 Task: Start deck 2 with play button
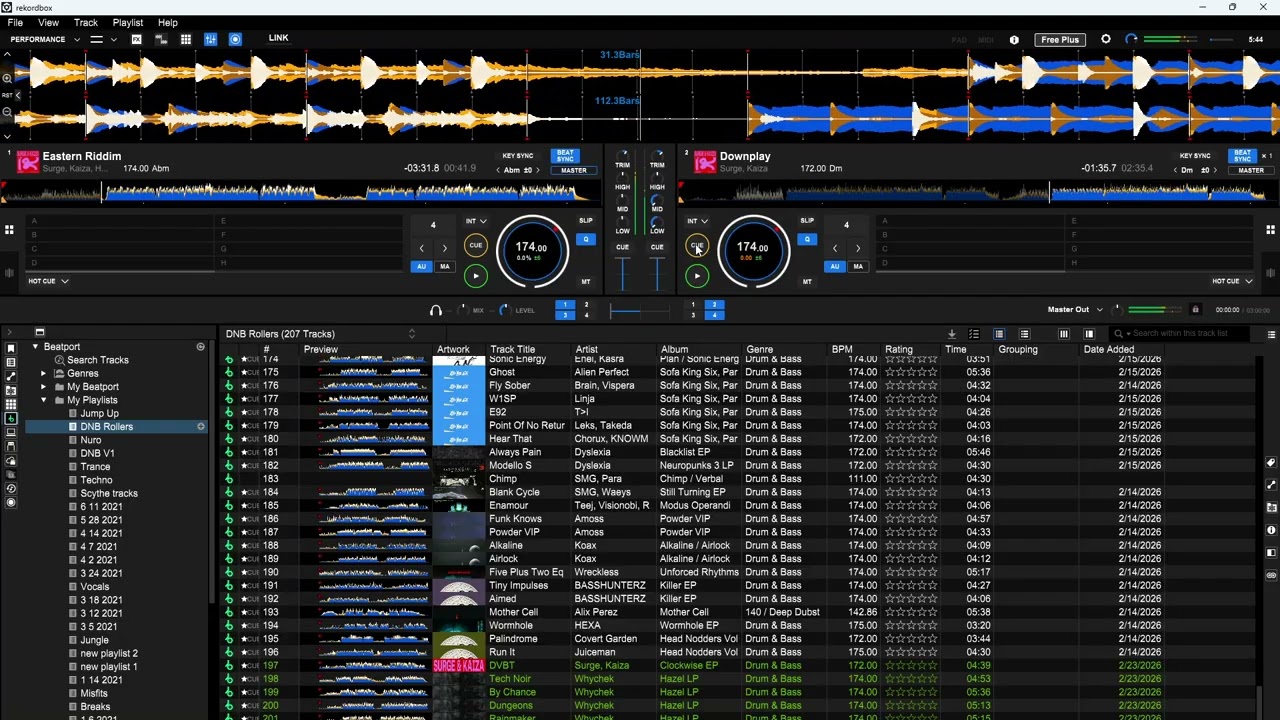(x=697, y=276)
